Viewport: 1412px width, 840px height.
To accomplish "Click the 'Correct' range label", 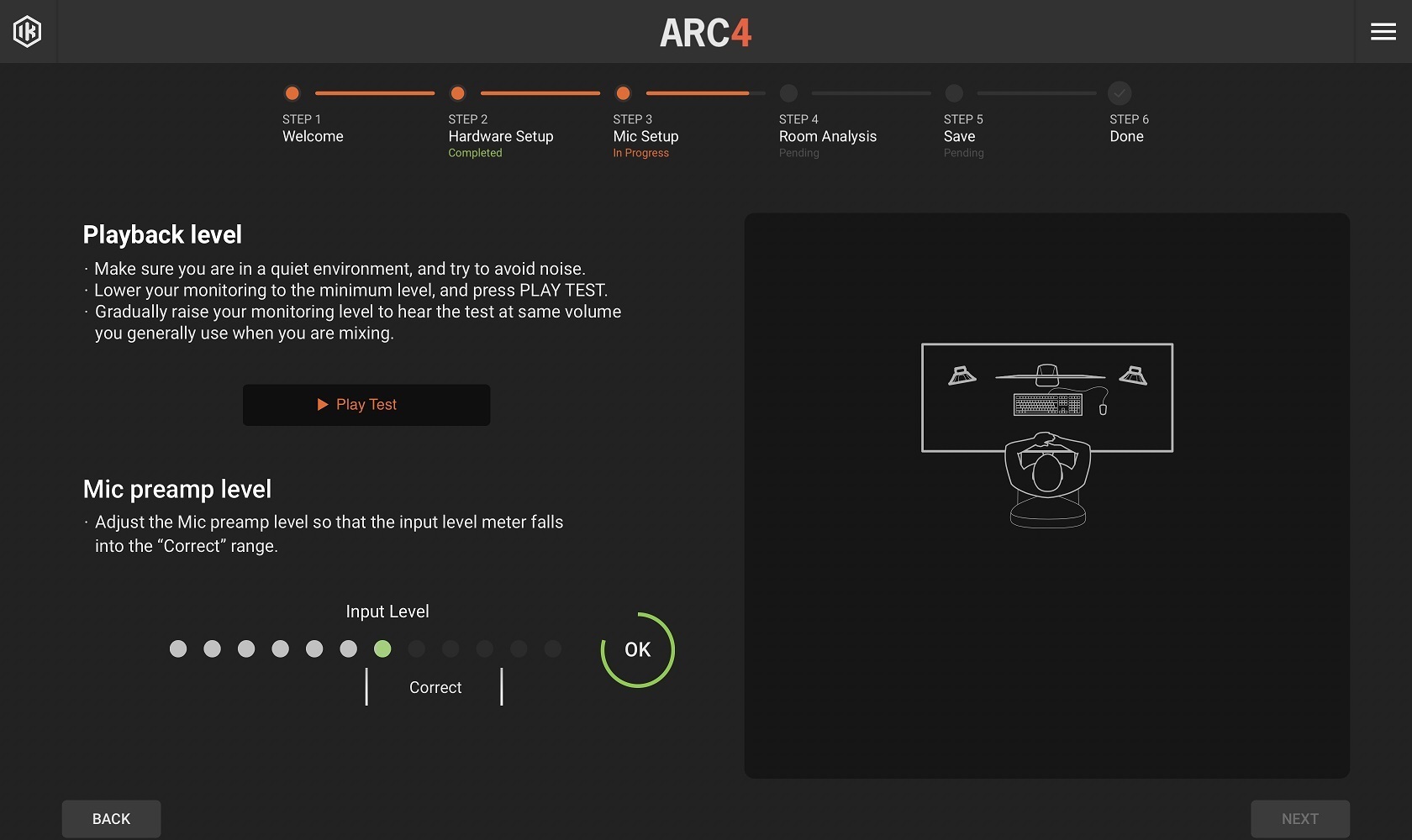I will 435,687.
